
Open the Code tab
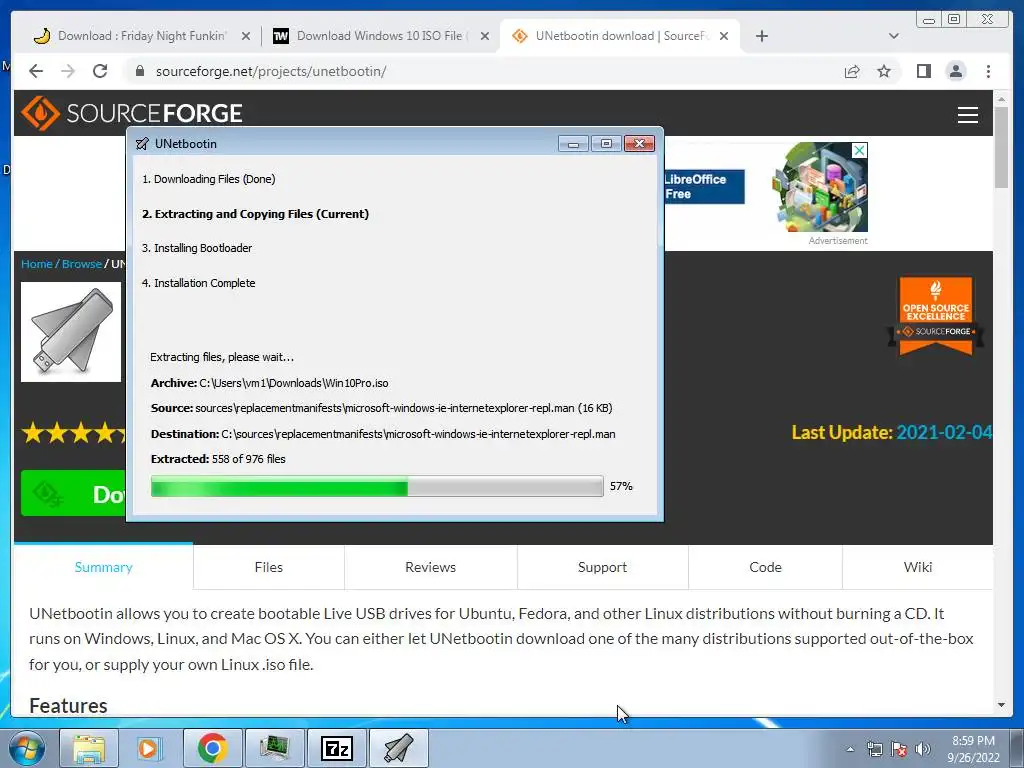pyautogui.click(x=765, y=567)
